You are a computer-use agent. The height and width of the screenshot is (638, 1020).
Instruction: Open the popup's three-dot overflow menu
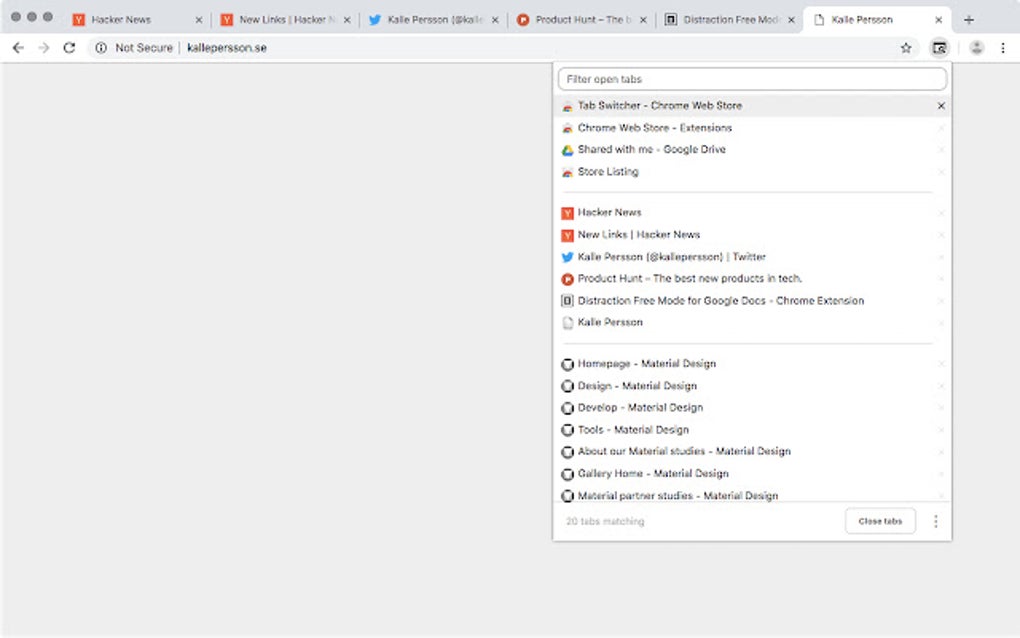click(937, 520)
